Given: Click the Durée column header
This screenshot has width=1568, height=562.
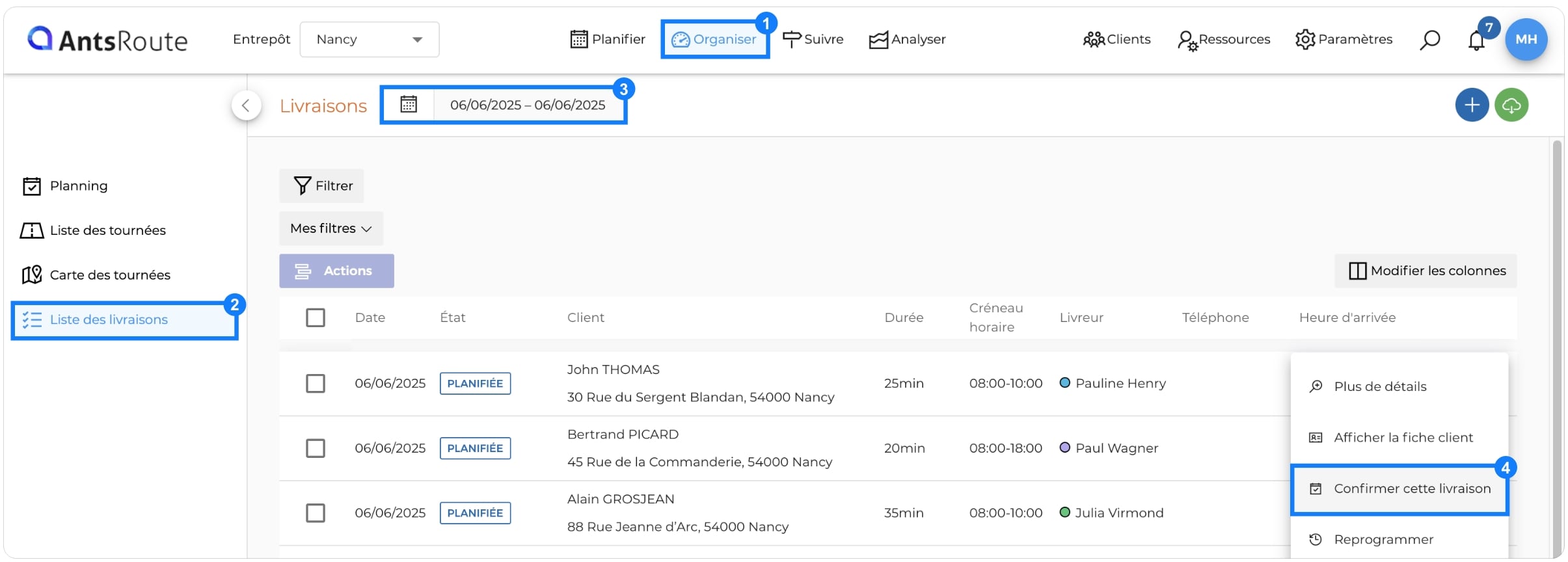Looking at the screenshot, I should click(x=904, y=317).
